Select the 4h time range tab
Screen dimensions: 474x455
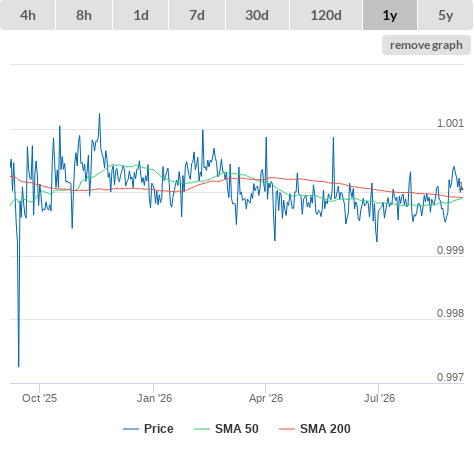pos(28,15)
